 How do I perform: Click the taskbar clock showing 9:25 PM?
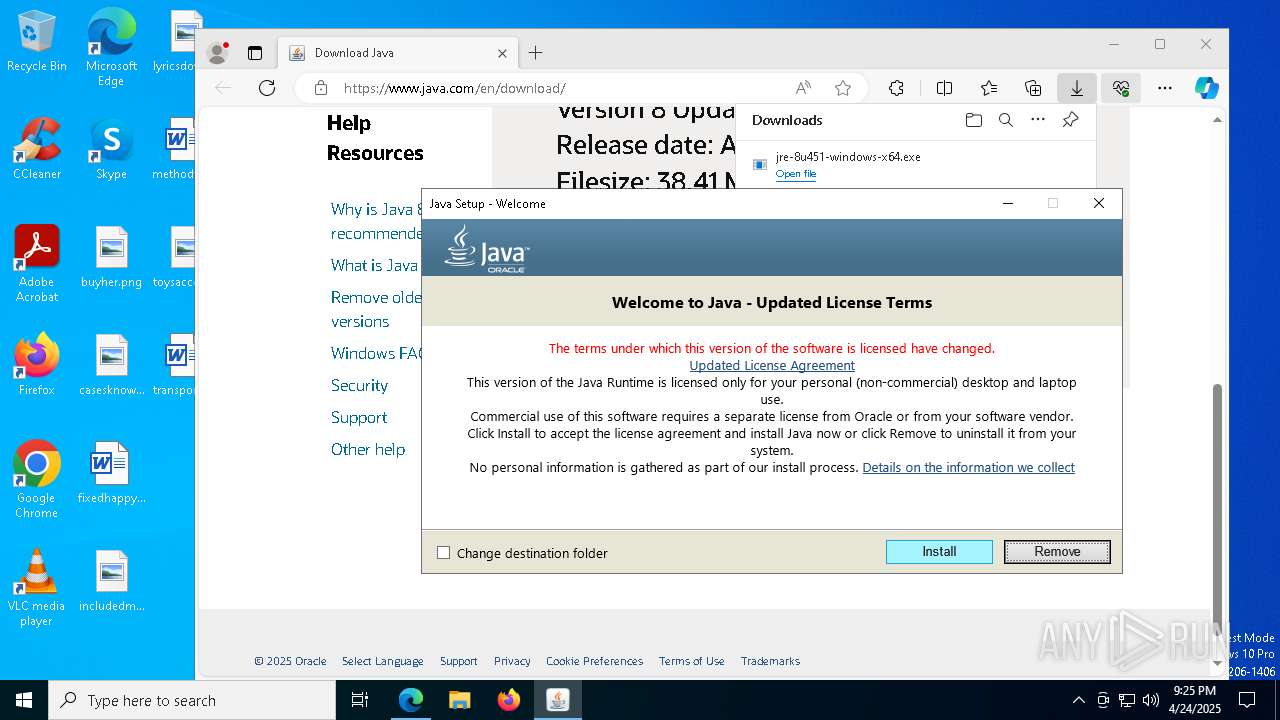pyautogui.click(x=1194, y=700)
